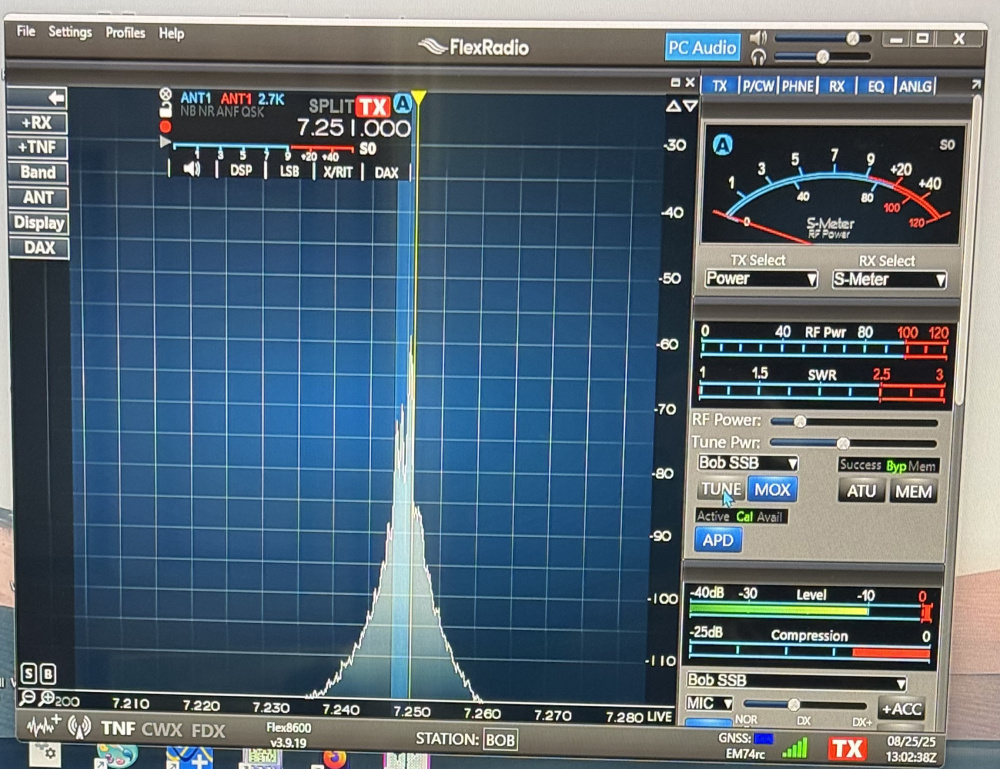Toggle the red slice TX flag
The width and height of the screenshot is (1000, 769).
coord(372,106)
